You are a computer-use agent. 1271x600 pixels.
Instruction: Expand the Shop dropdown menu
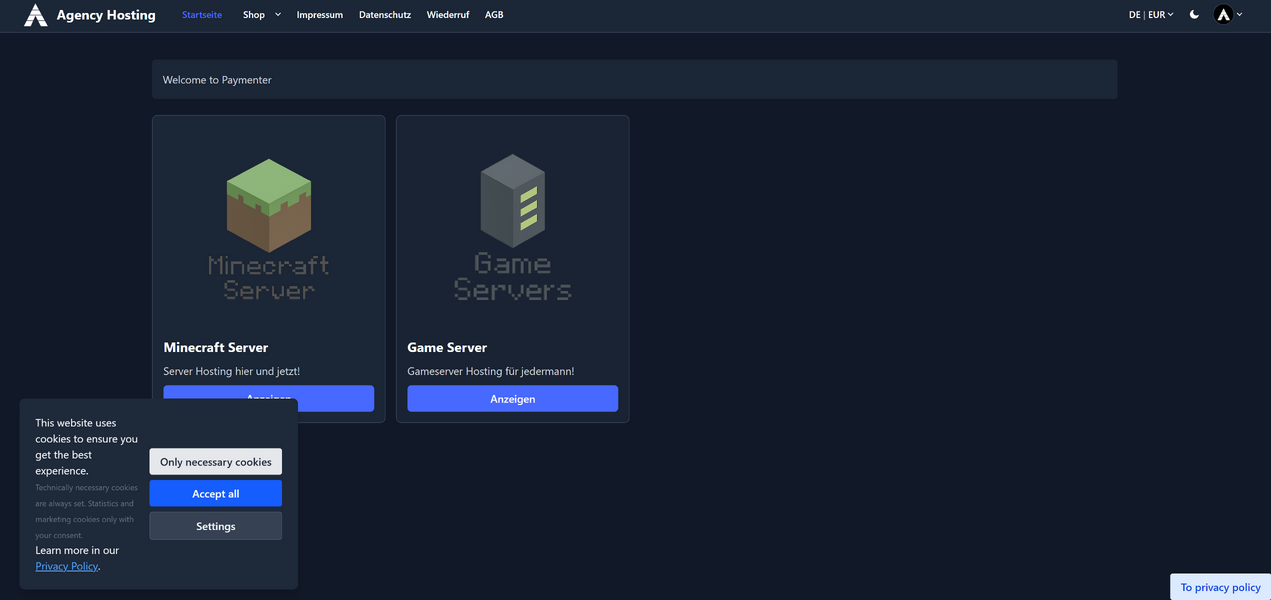[x=262, y=15]
